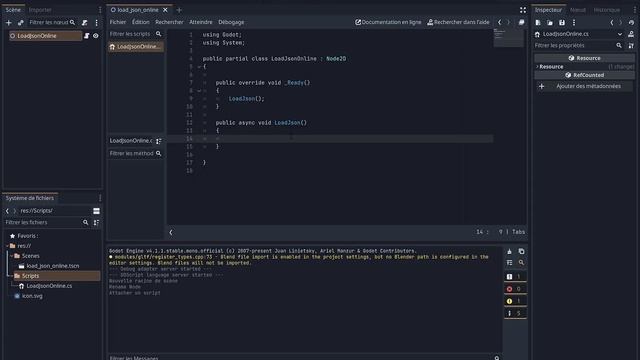640x360 pixels.
Task: Open the FileSystem dock three-dot menu
Action: (100, 198)
